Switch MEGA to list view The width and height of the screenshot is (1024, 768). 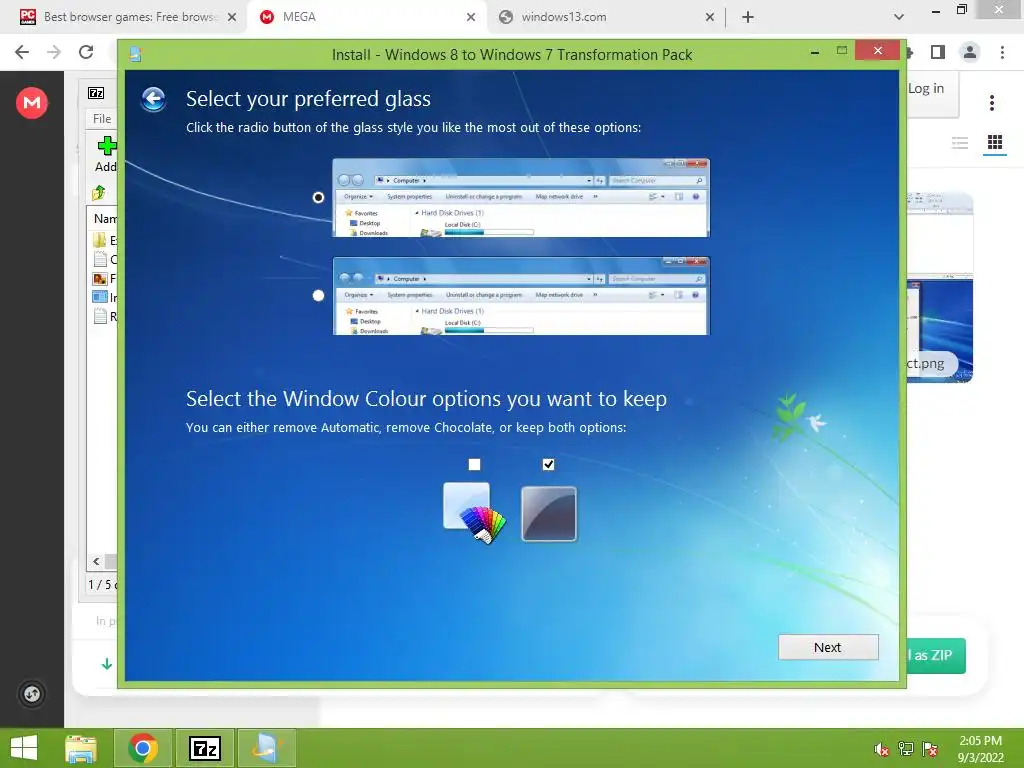point(959,142)
